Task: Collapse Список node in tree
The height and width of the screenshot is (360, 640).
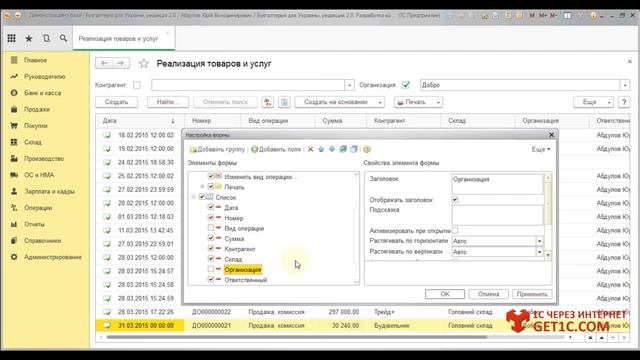Action: (x=194, y=197)
